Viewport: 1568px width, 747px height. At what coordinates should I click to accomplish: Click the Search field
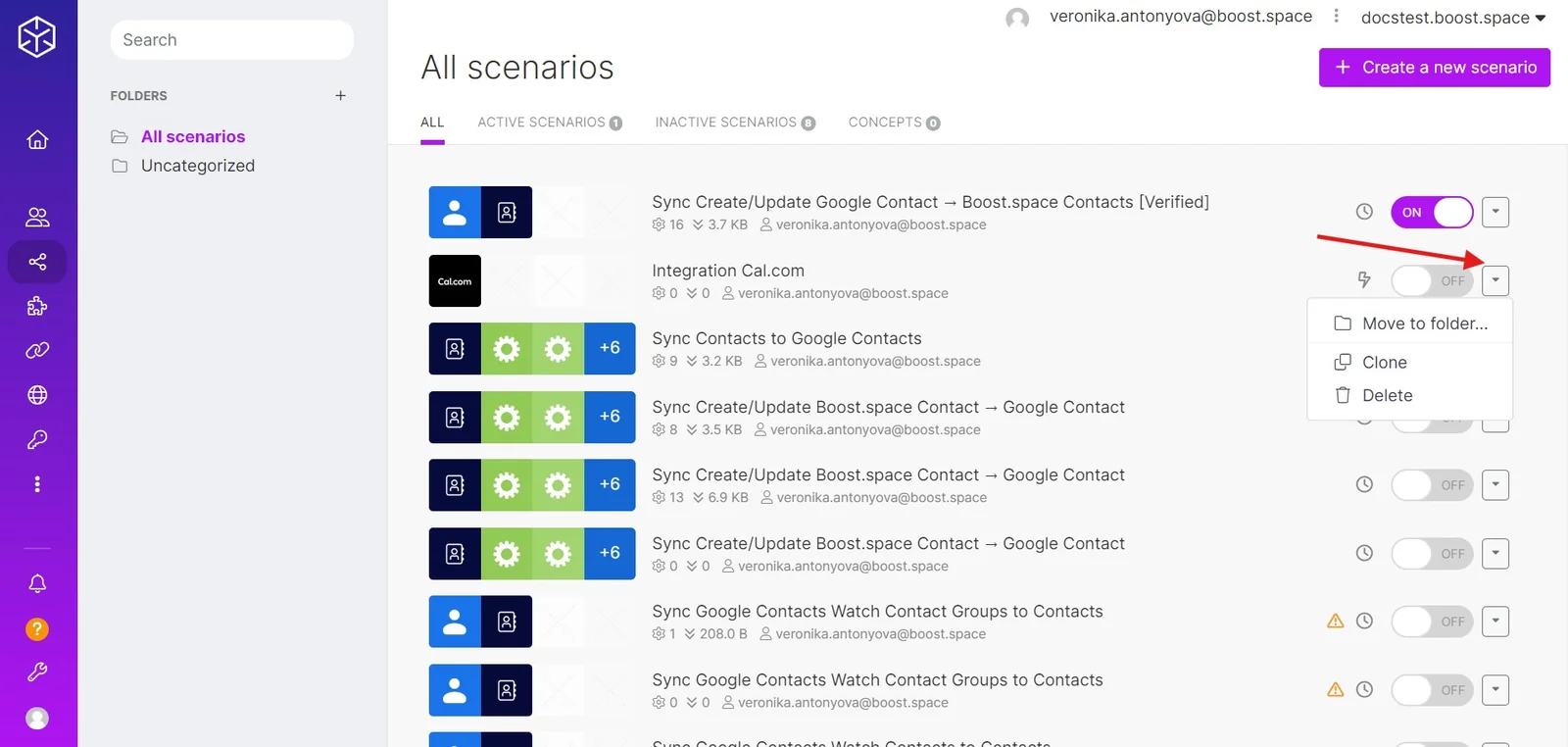point(232,40)
